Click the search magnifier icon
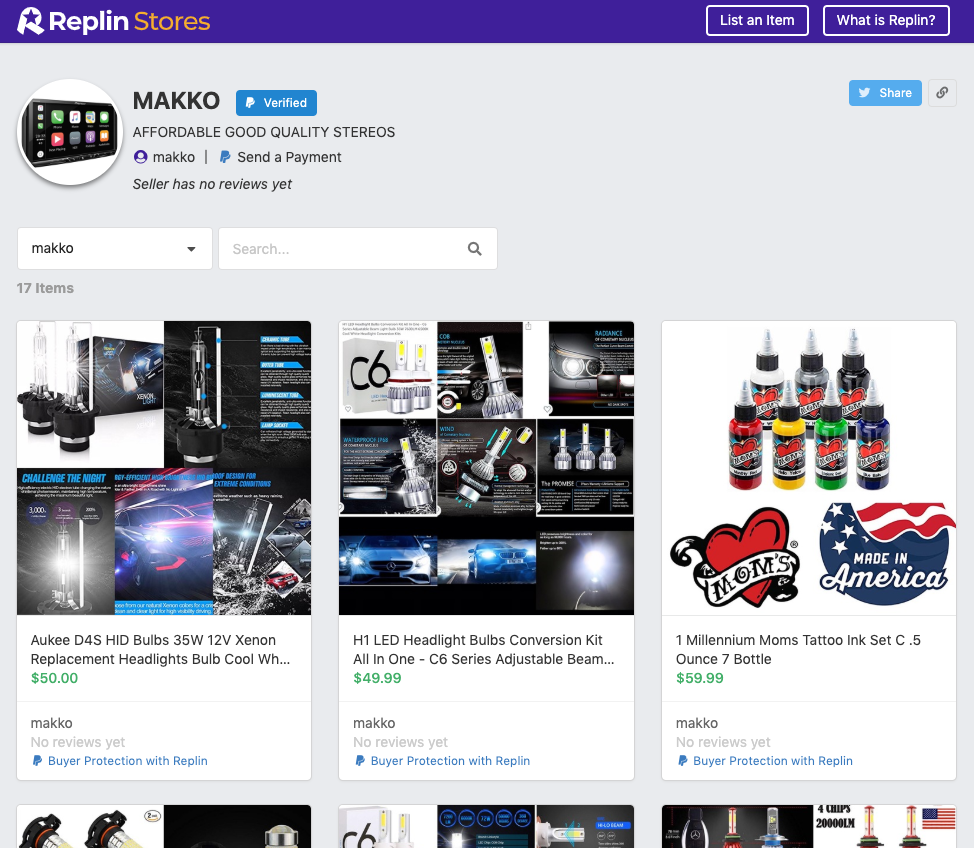The height and width of the screenshot is (848, 974). (474, 248)
